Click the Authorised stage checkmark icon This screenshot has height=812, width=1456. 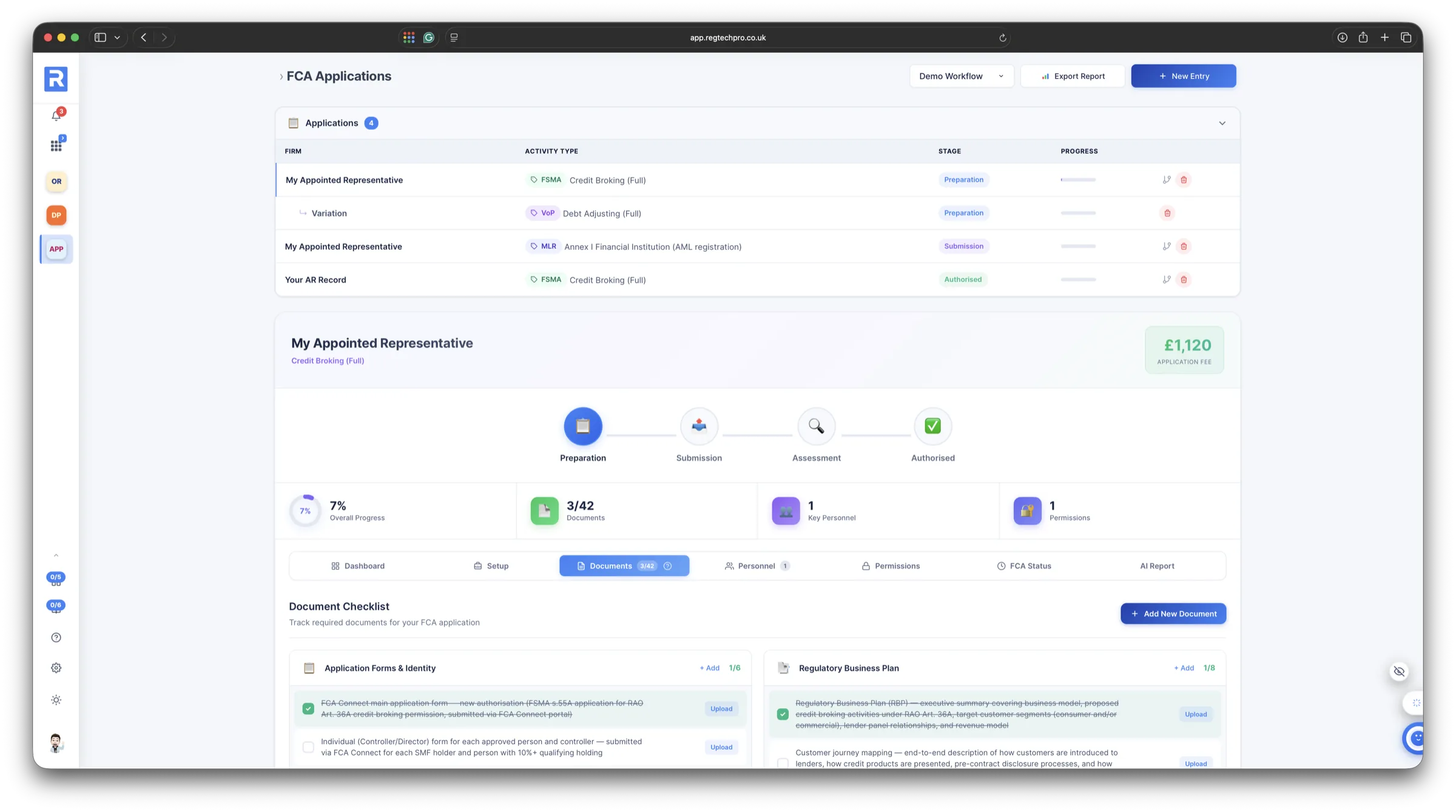click(932, 426)
